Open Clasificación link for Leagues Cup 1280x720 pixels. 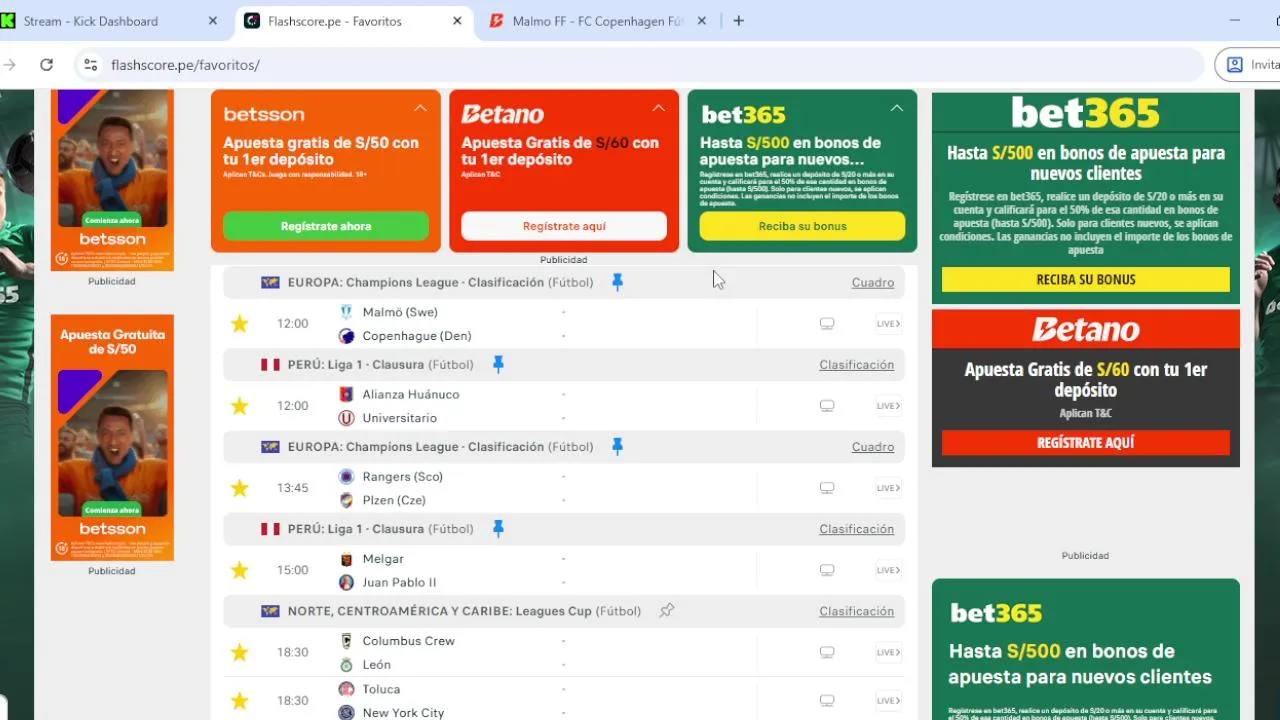[x=857, y=611]
